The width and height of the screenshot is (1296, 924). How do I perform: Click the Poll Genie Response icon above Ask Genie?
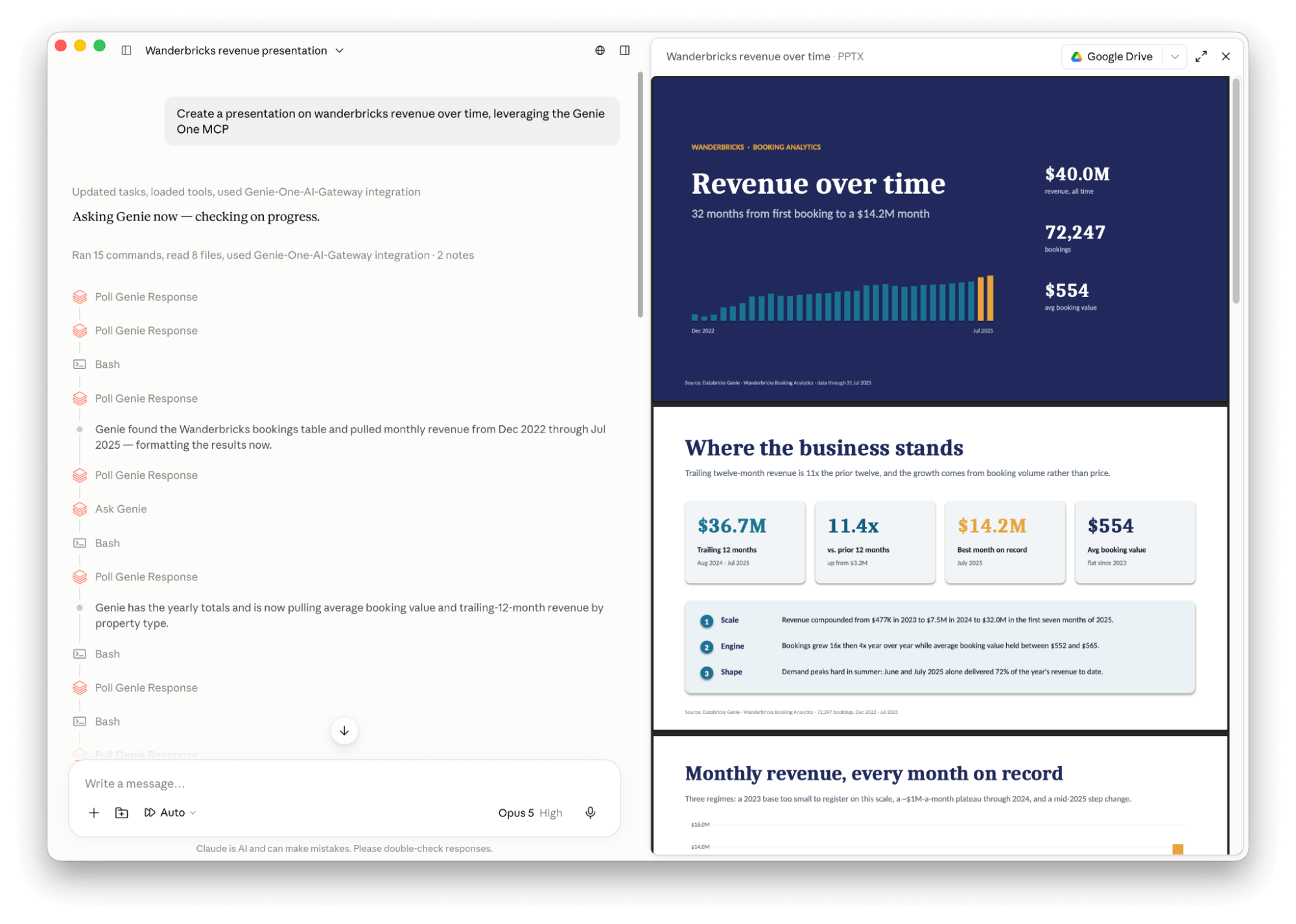80,475
